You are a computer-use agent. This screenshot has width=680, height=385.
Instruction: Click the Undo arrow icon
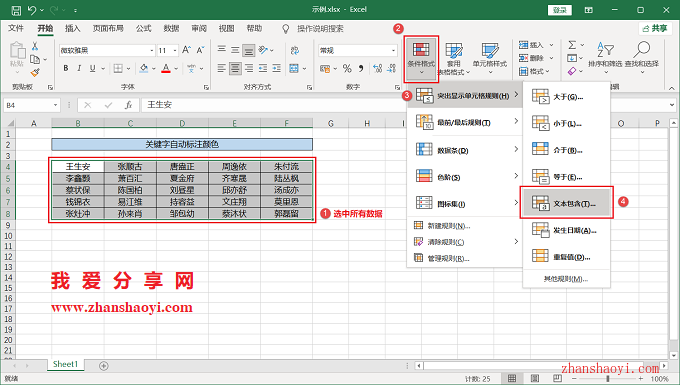[32, 10]
